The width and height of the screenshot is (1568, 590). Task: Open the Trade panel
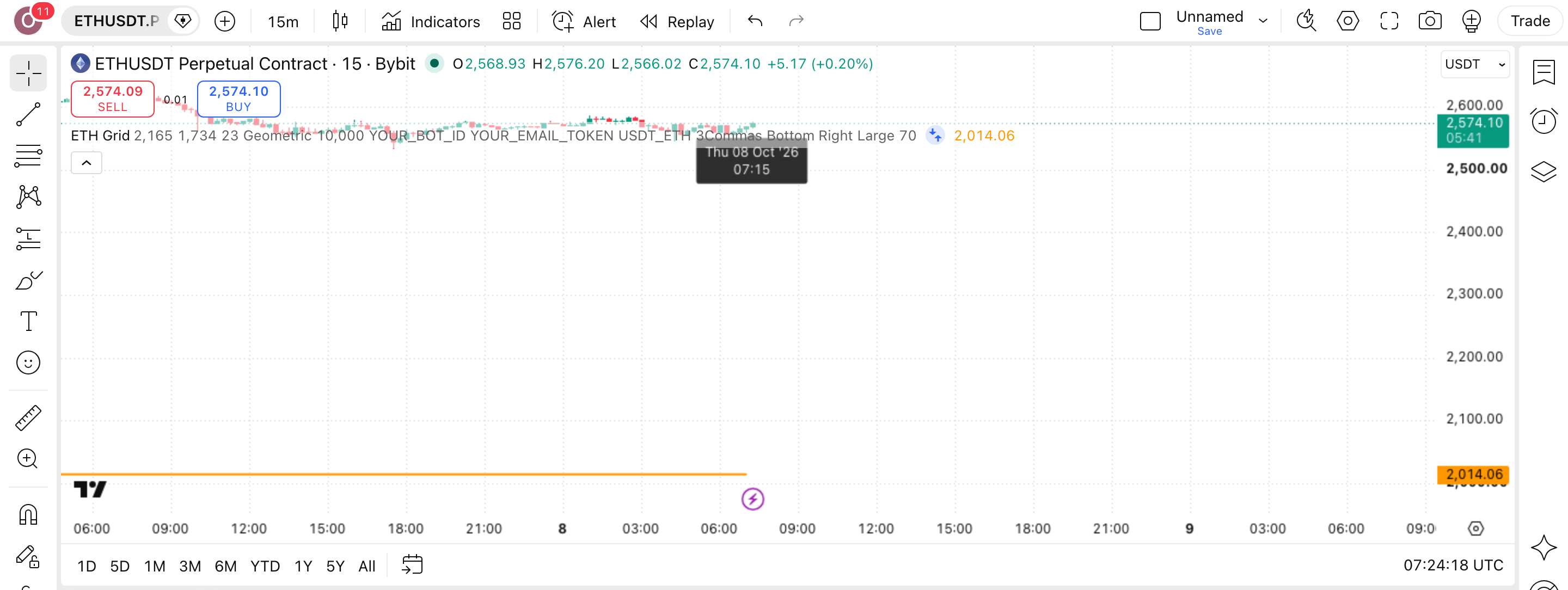(x=1530, y=21)
